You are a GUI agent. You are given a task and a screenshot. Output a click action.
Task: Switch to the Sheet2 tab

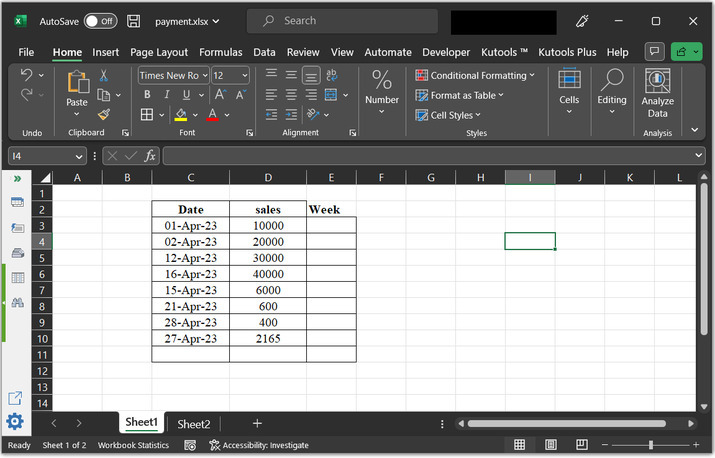(194, 424)
